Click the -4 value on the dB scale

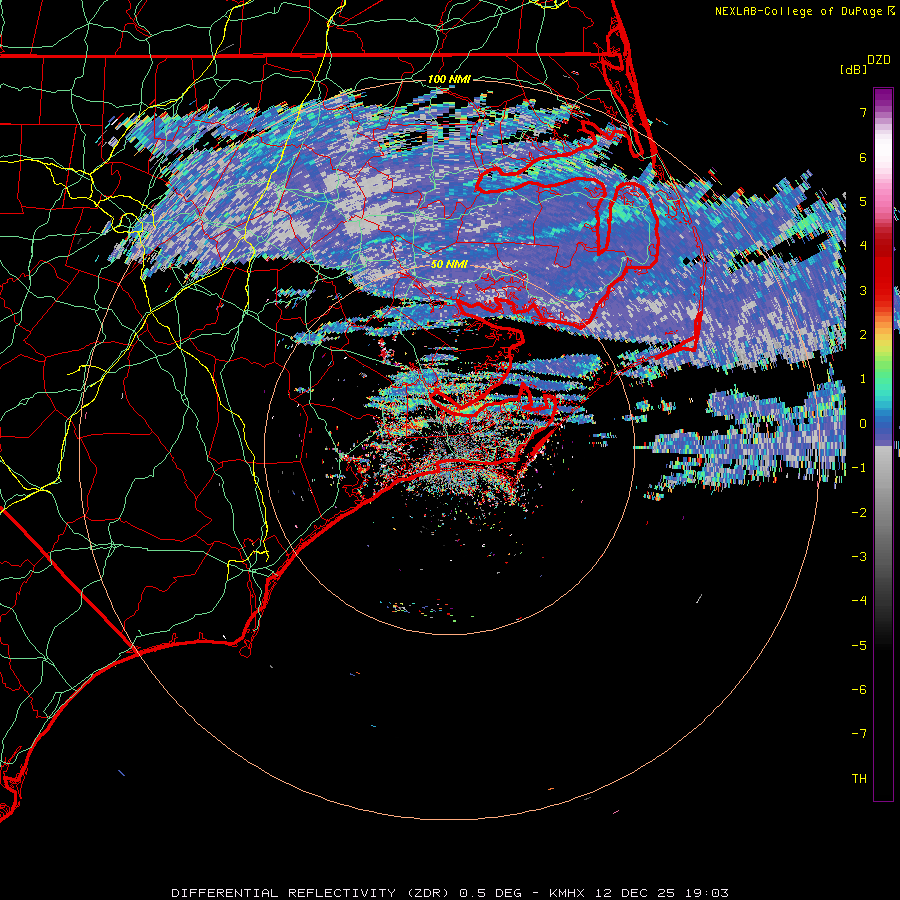859,601
